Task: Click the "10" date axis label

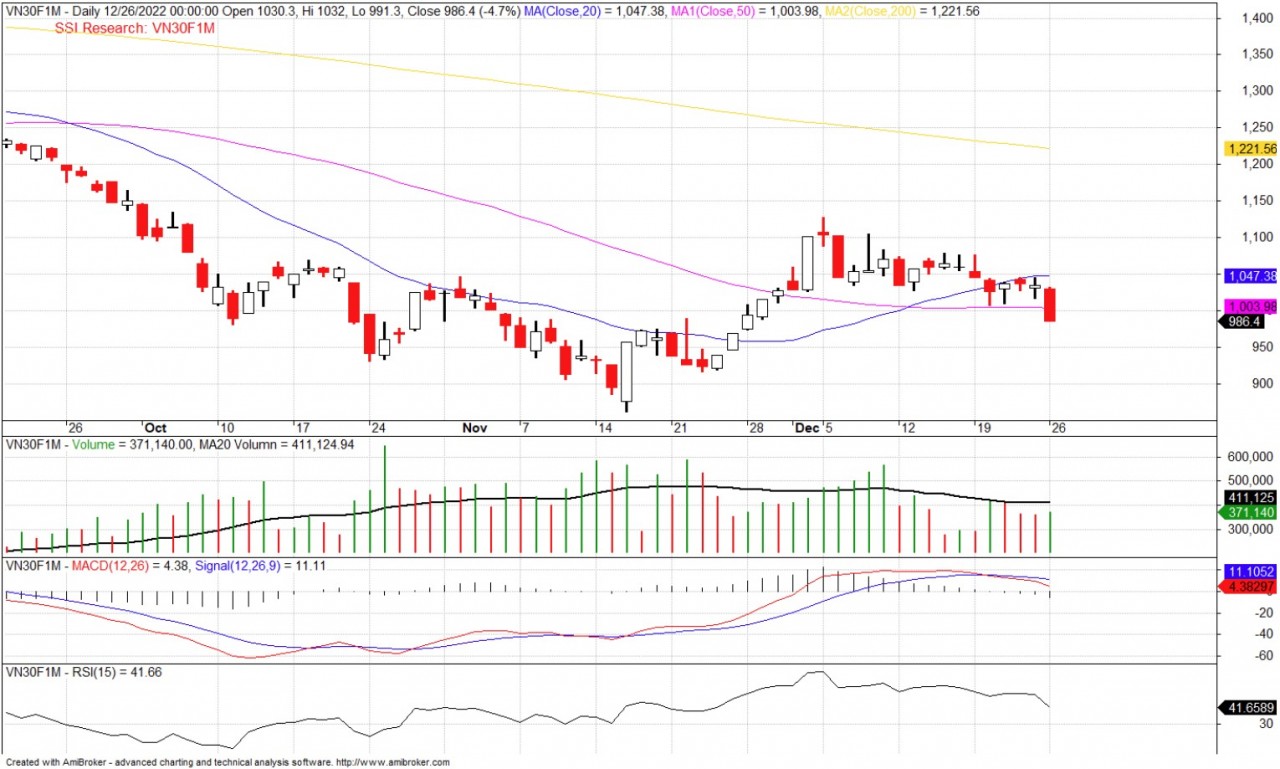Action: coord(226,428)
